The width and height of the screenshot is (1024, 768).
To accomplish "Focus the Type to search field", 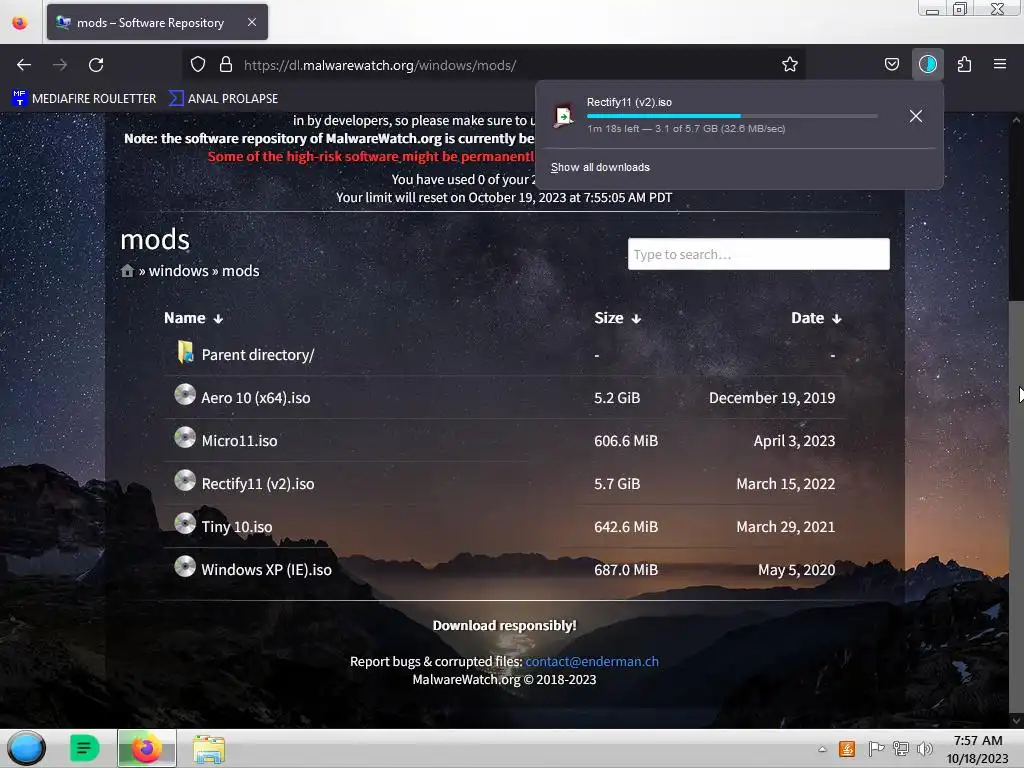I will coord(758,254).
